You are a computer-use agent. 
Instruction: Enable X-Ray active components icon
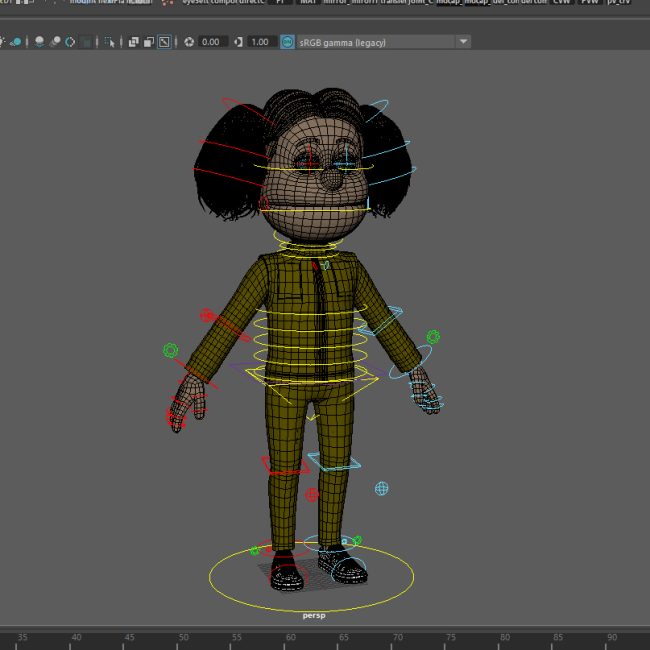point(148,42)
